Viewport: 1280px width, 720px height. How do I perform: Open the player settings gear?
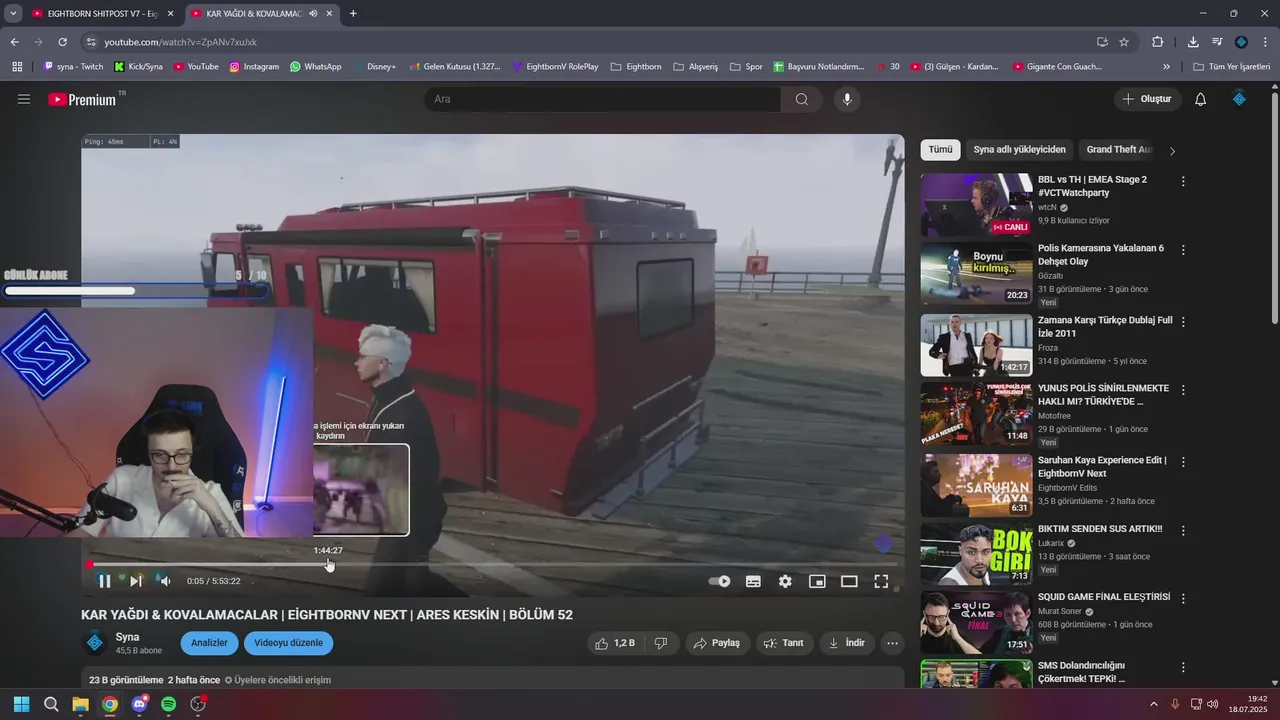[785, 581]
